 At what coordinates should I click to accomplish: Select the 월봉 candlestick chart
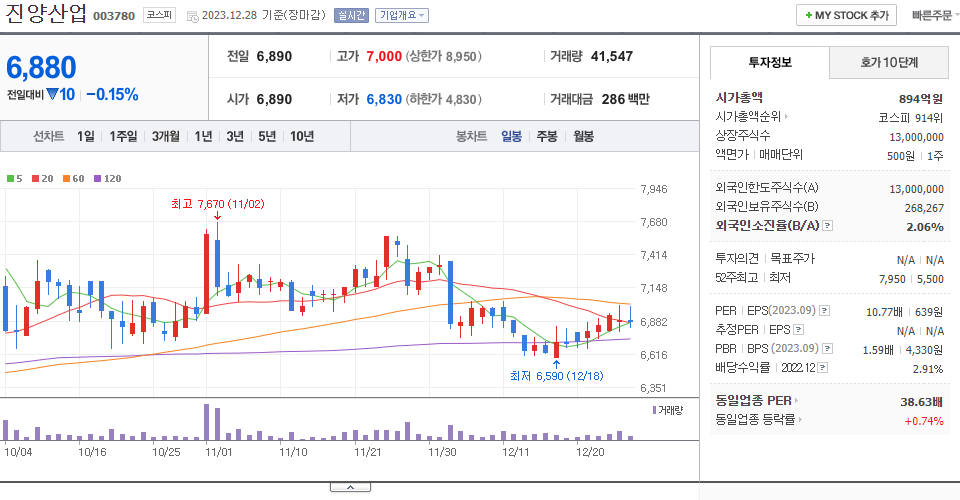[x=583, y=136]
